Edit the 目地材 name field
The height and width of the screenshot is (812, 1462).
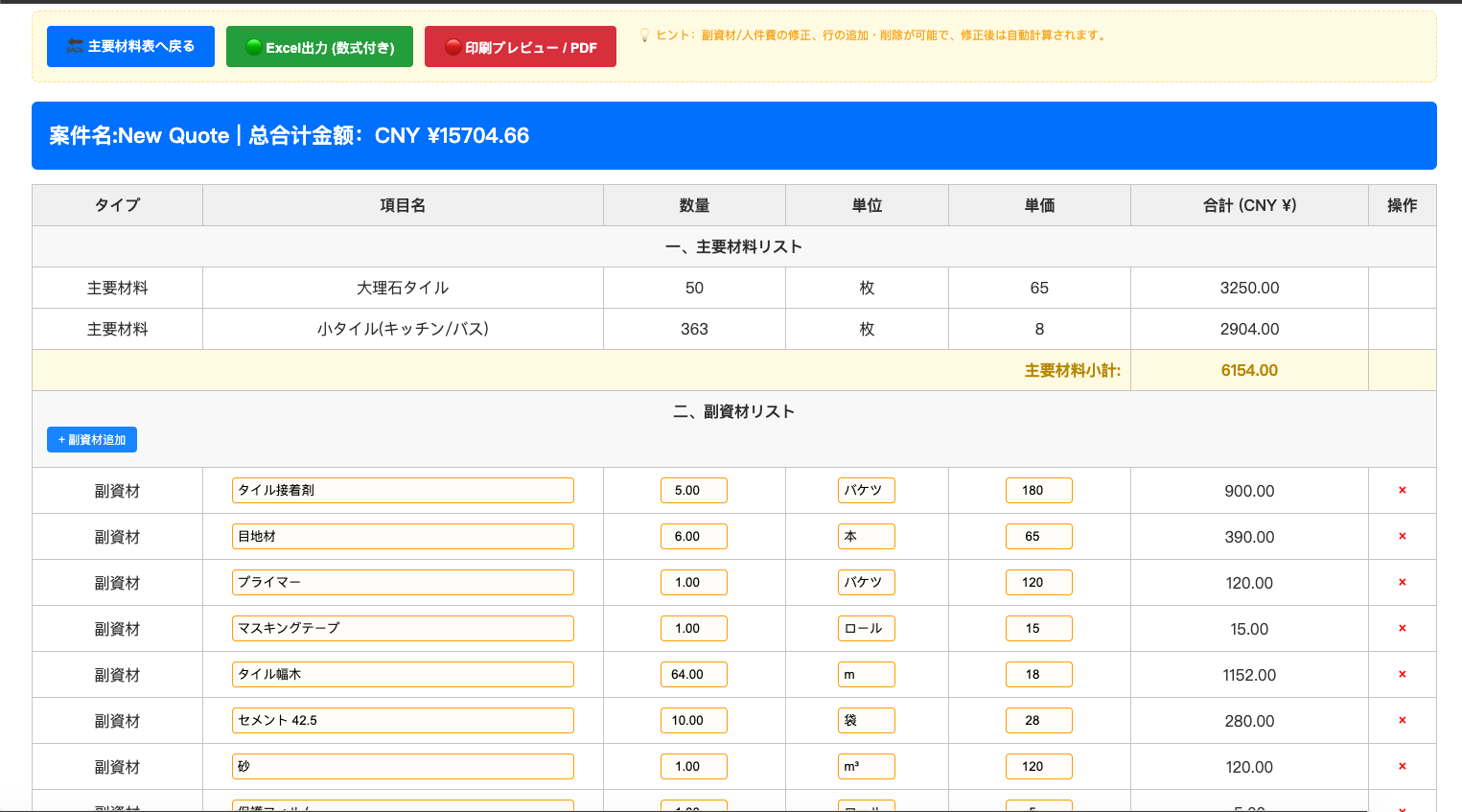(x=403, y=536)
